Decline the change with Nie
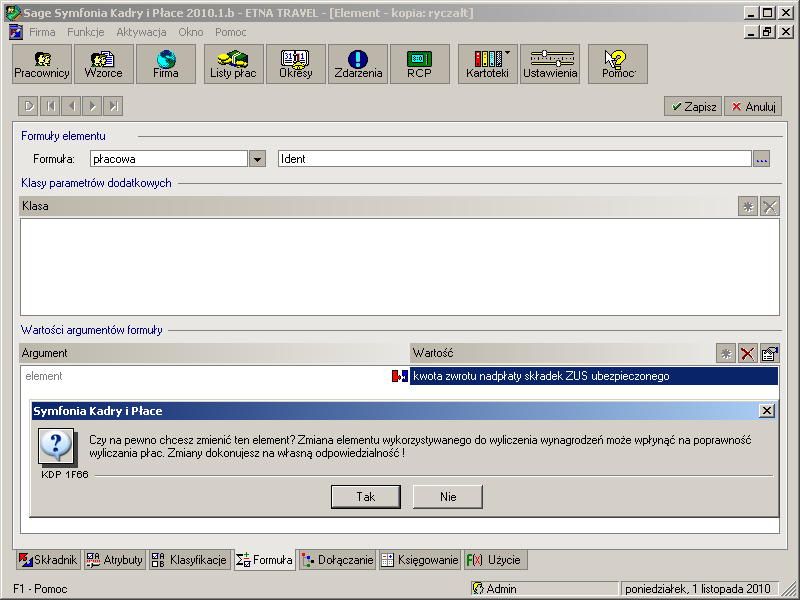The image size is (800, 600). pyautogui.click(x=448, y=496)
